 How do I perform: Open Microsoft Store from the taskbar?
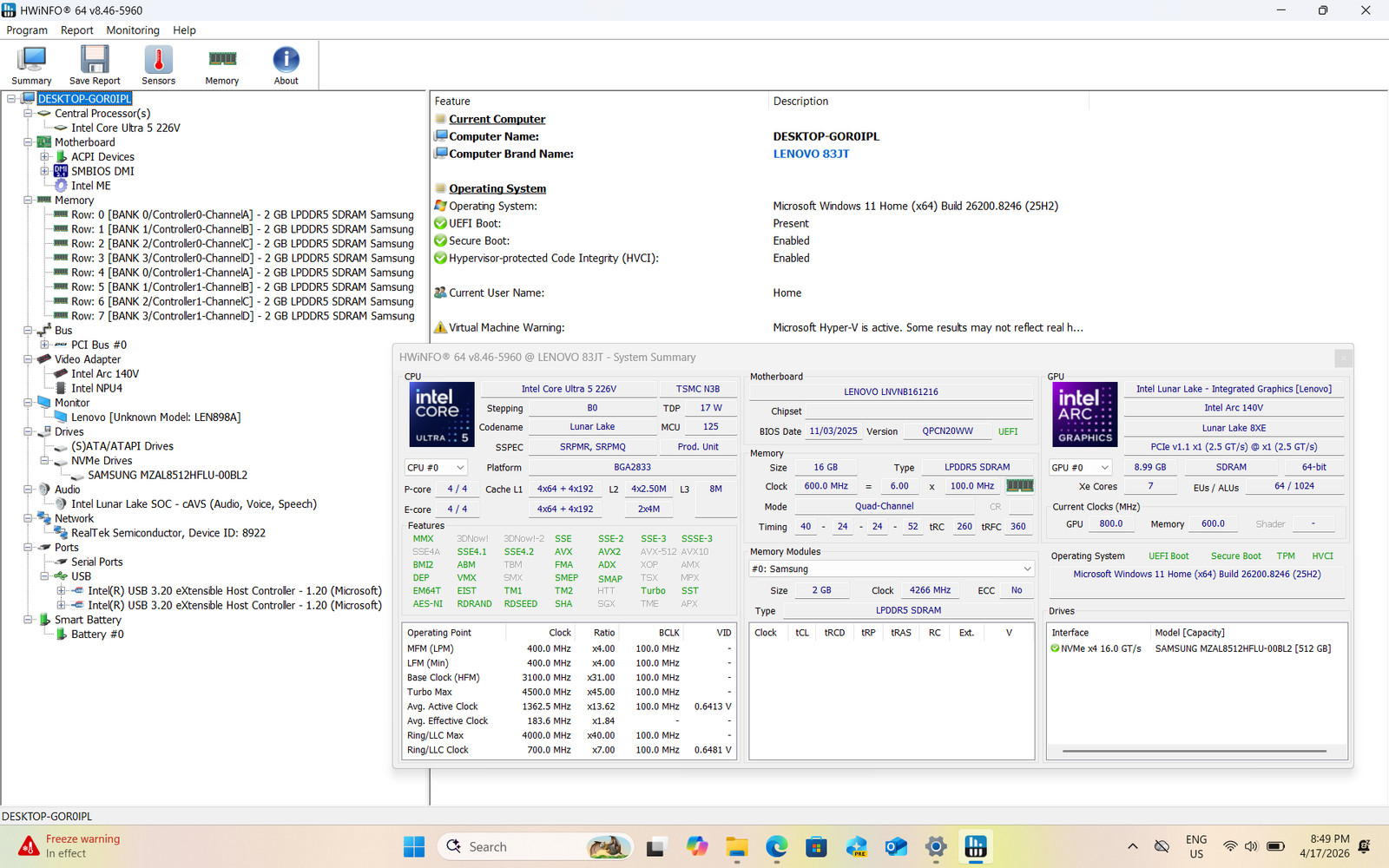(x=816, y=846)
